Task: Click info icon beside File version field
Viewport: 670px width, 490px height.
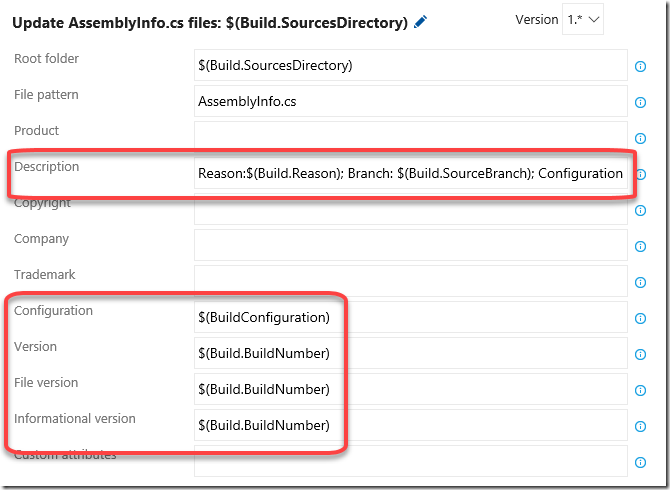Action: point(640,390)
